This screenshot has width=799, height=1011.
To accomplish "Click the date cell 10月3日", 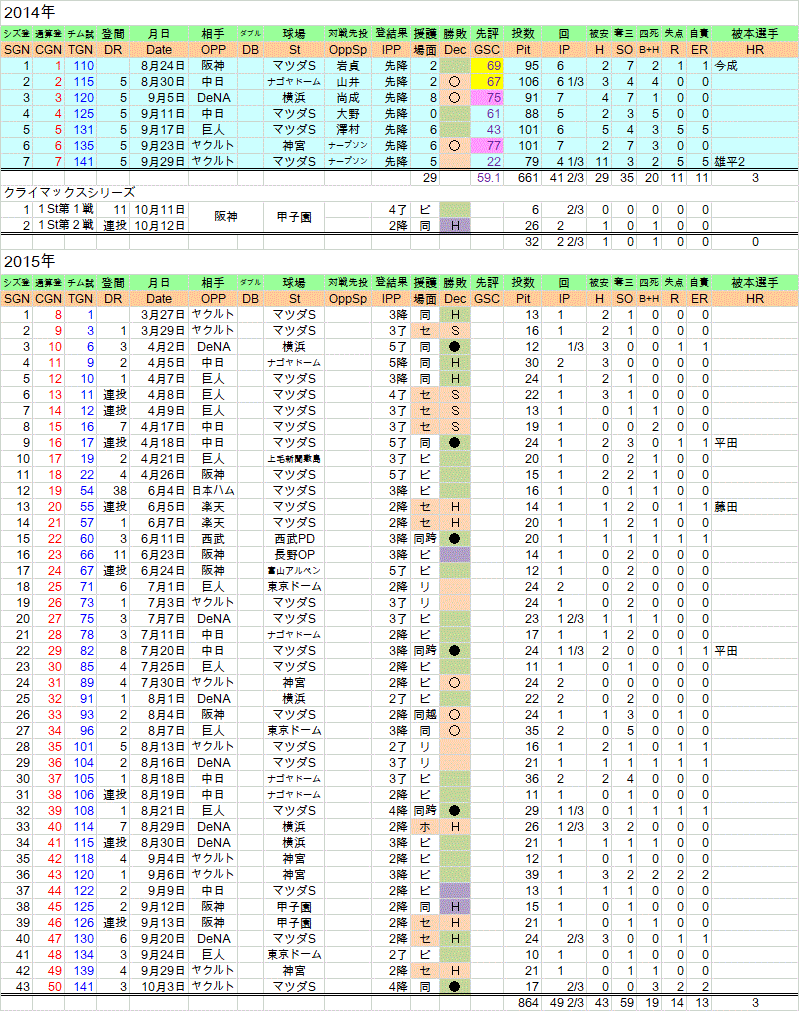I will [x=159, y=986].
